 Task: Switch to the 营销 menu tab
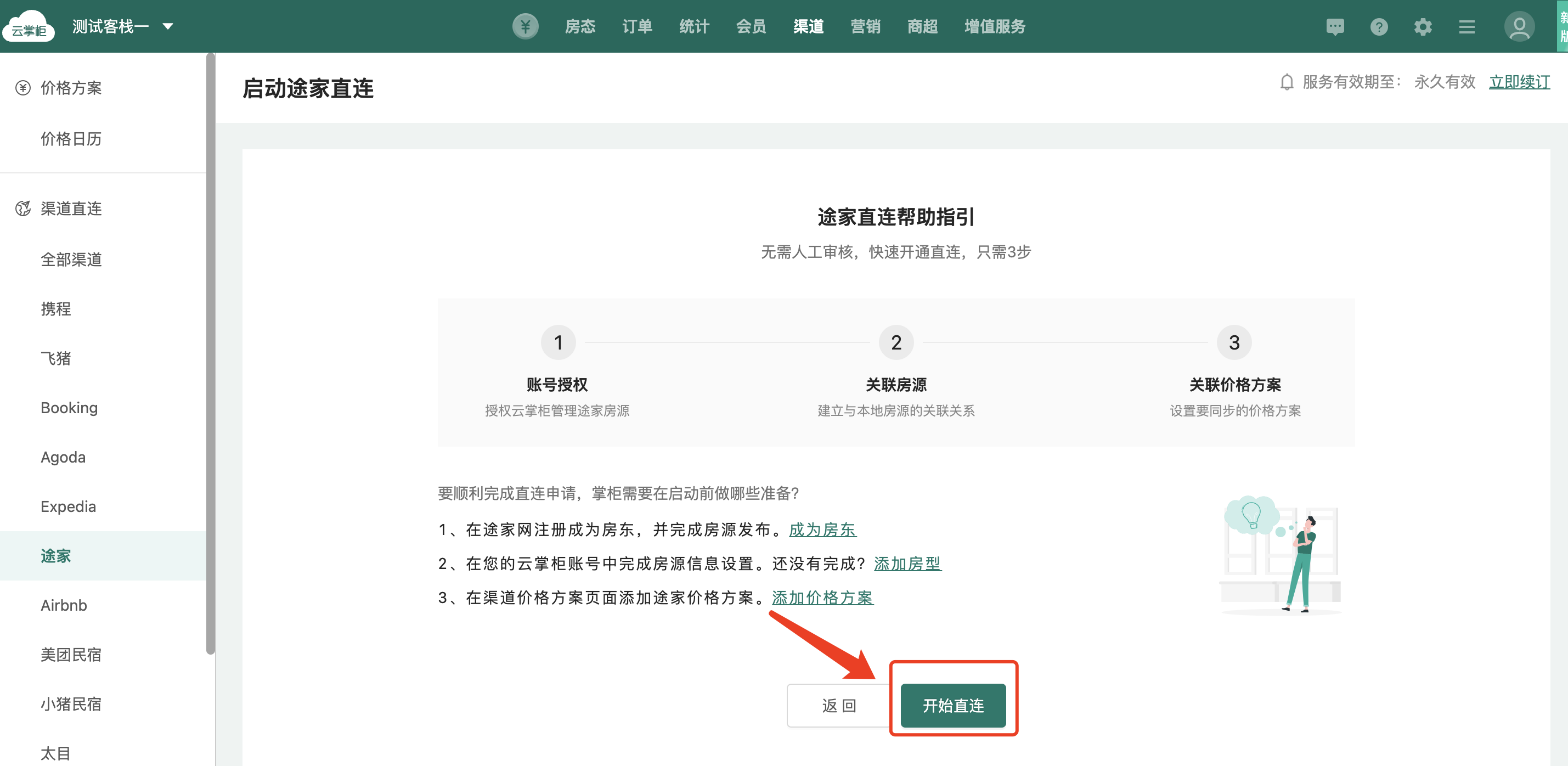pos(865,26)
